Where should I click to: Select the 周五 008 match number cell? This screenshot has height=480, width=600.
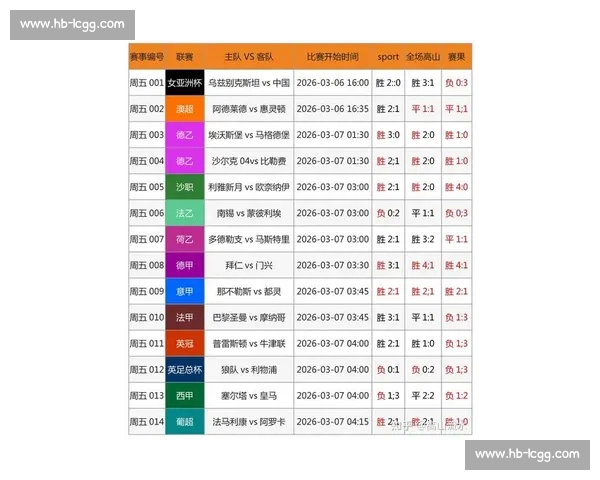pyautogui.click(x=147, y=265)
